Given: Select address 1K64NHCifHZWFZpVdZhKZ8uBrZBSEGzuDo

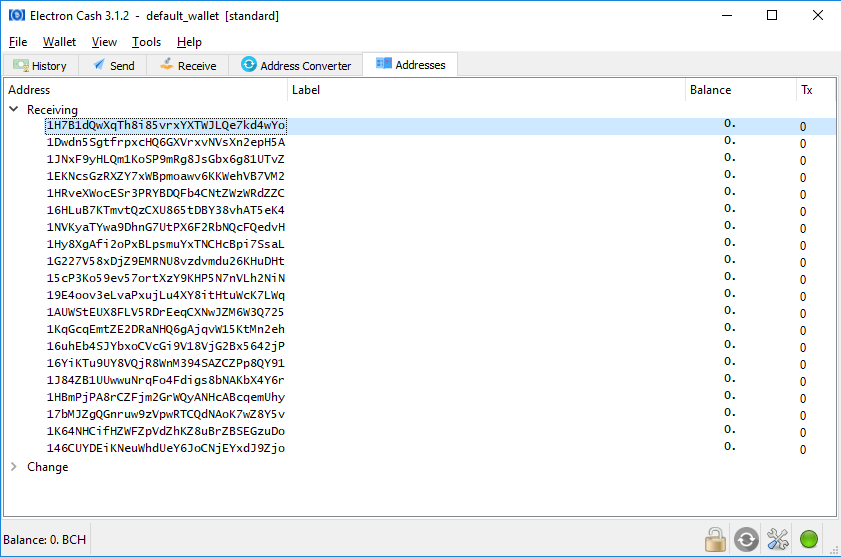Looking at the screenshot, I should click(x=166, y=431).
